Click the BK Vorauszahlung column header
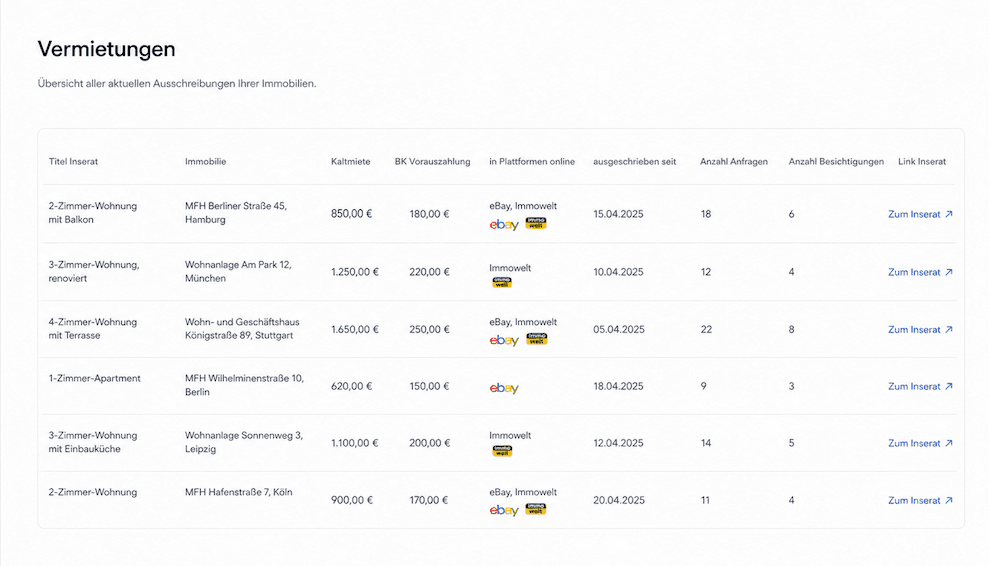This screenshot has height=566, width=989. [433, 162]
